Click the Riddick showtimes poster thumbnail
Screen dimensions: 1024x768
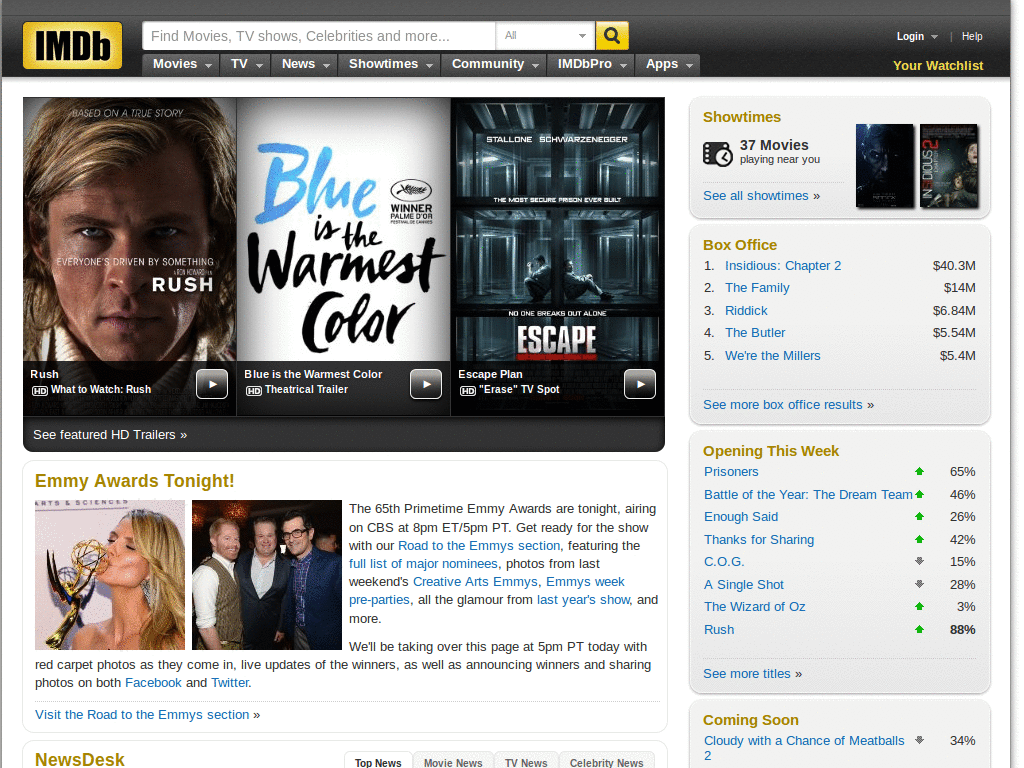tap(885, 166)
